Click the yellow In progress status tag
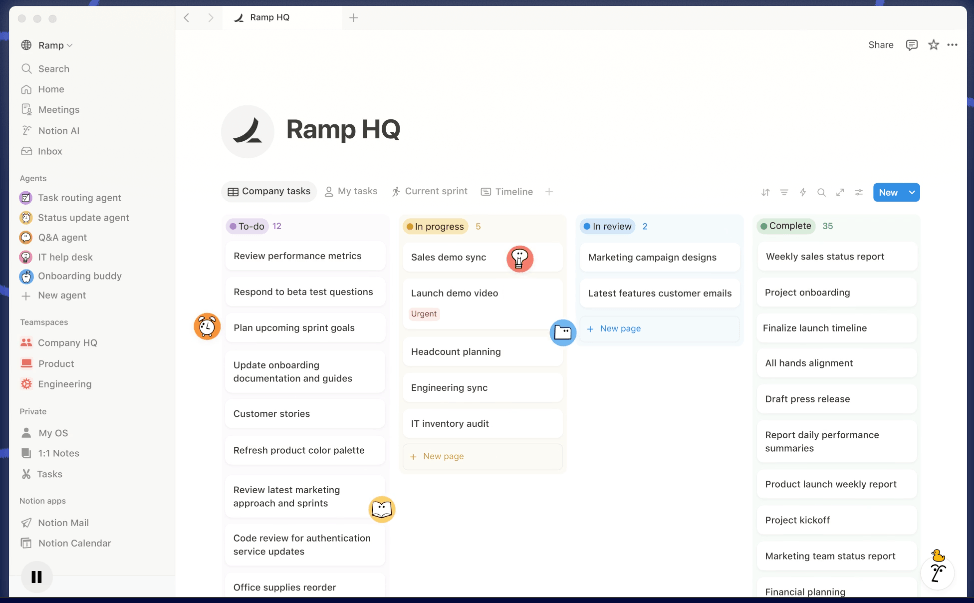 pos(435,227)
